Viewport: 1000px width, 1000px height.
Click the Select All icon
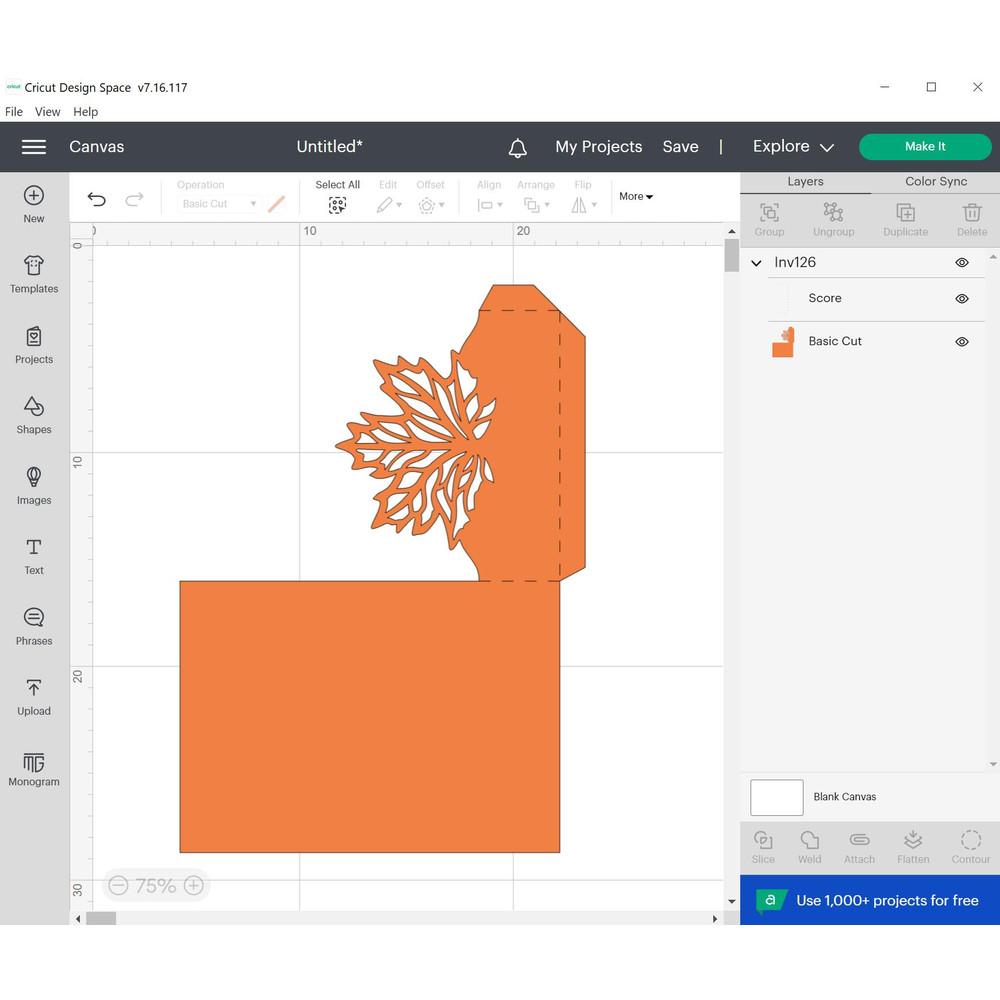click(x=337, y=204)
